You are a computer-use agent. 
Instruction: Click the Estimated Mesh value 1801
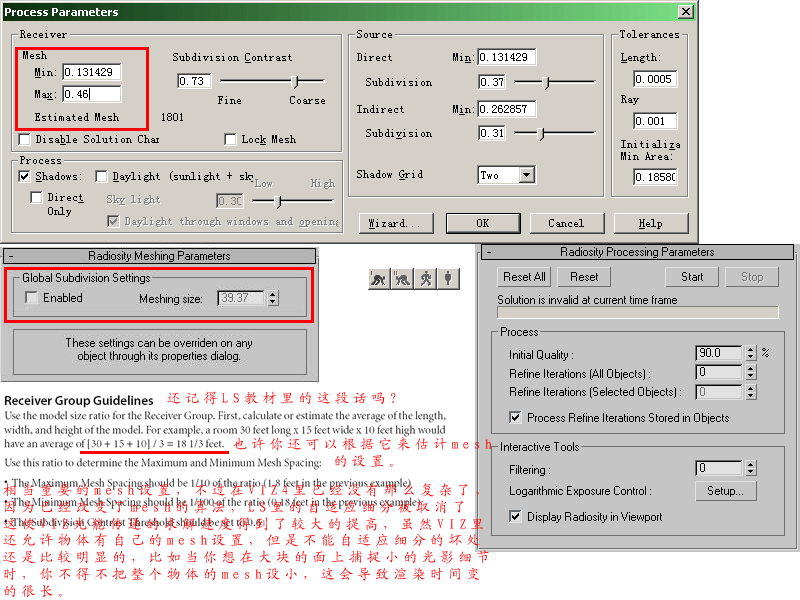pyautogui.click(x=172, y=117)
